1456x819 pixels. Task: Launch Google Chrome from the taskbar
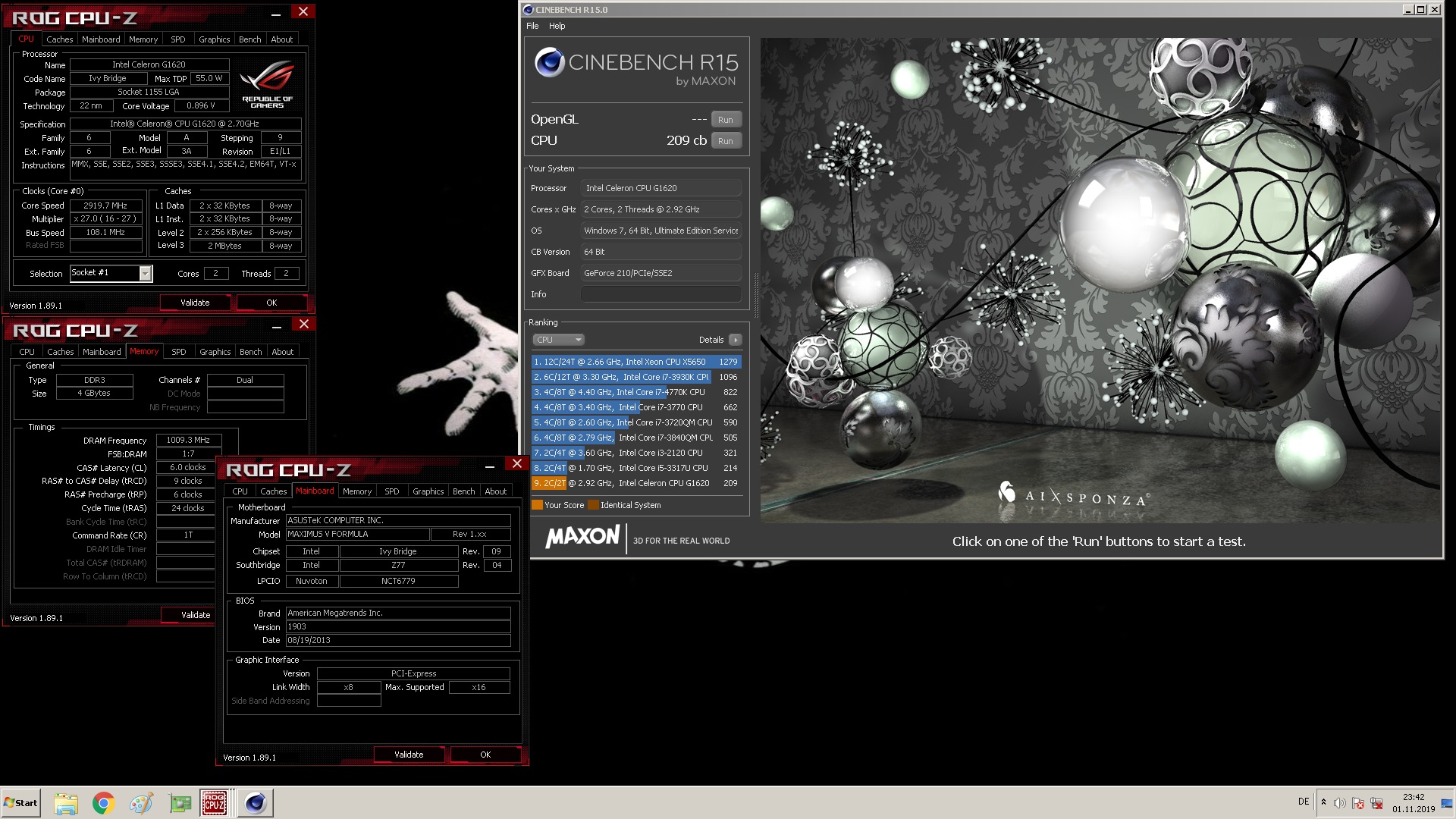point(104,802)
